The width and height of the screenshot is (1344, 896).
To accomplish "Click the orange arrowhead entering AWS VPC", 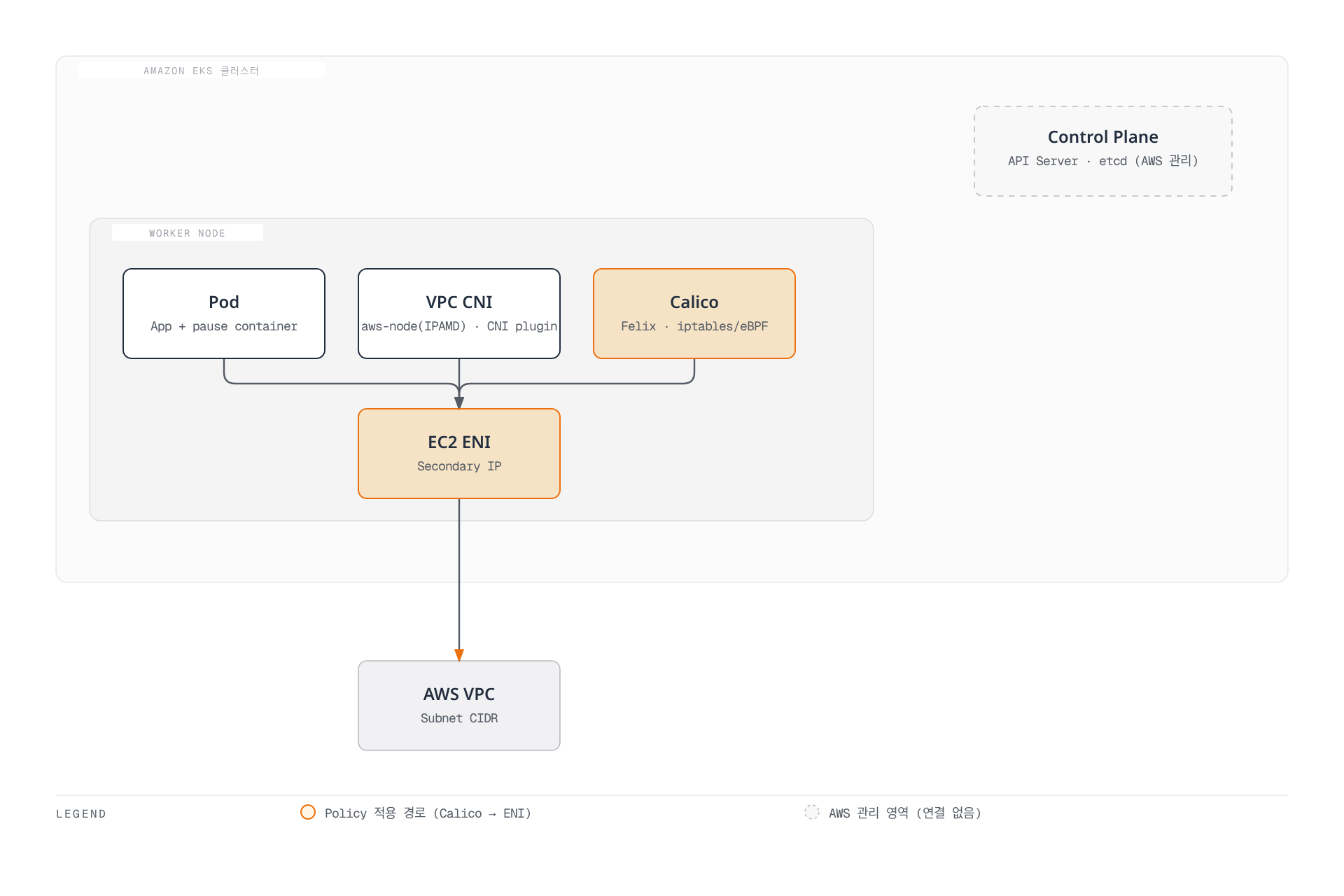I will (x=459, y=655).
